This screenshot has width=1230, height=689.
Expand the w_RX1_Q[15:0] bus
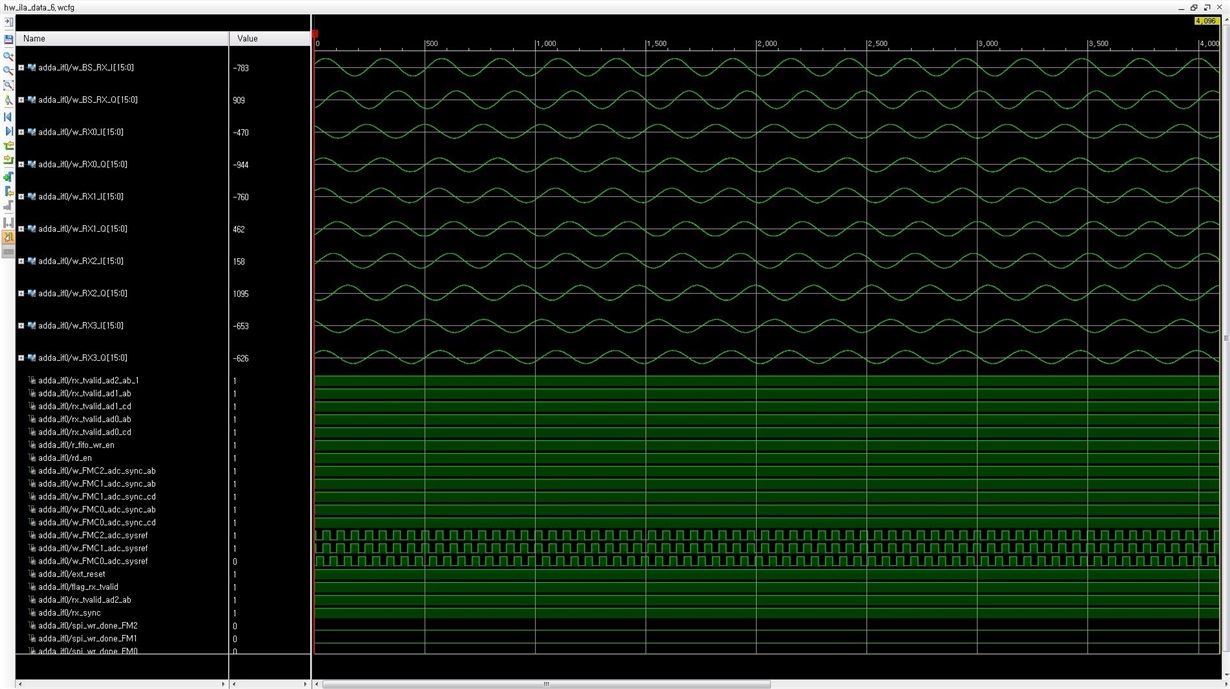pyautogui.click(x=21, y=229)
